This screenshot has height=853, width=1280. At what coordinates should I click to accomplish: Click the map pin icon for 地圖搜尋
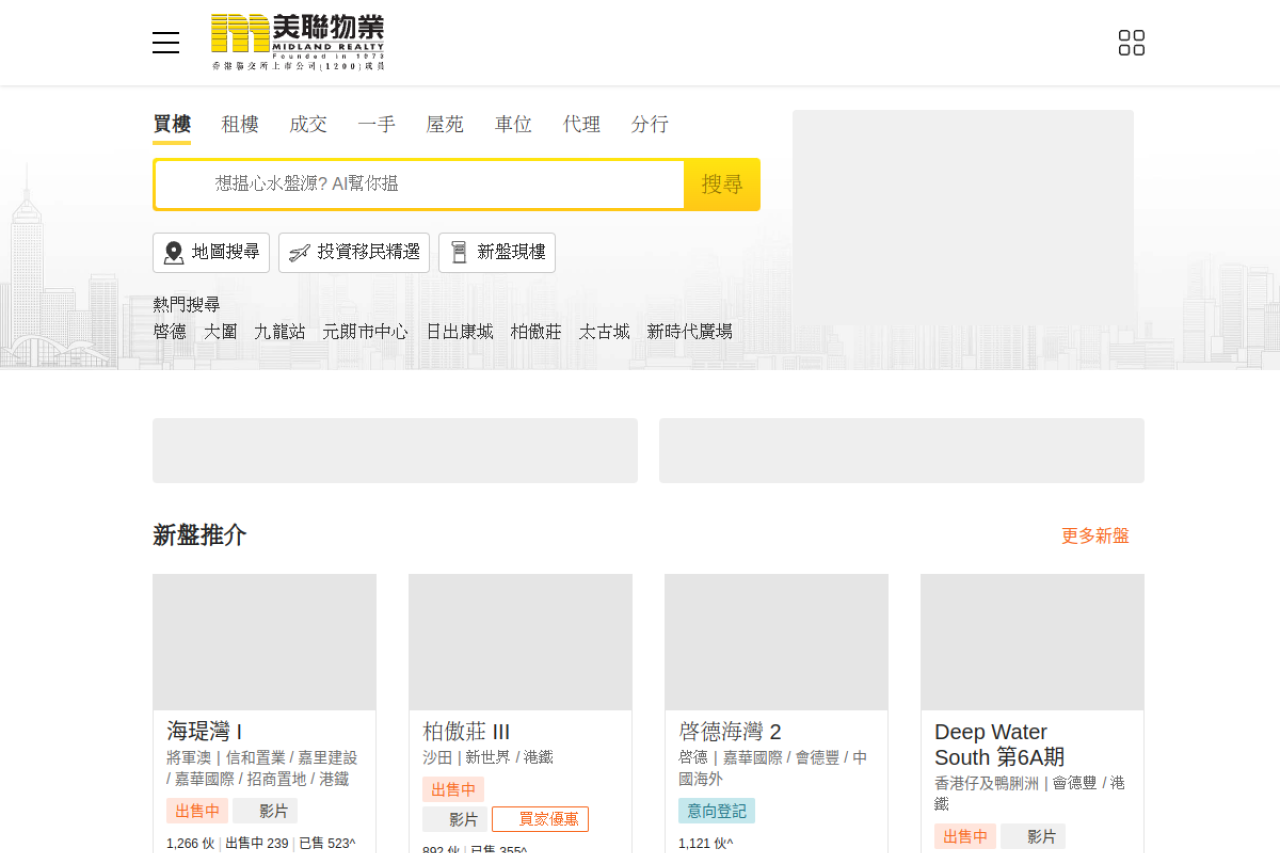174,253
